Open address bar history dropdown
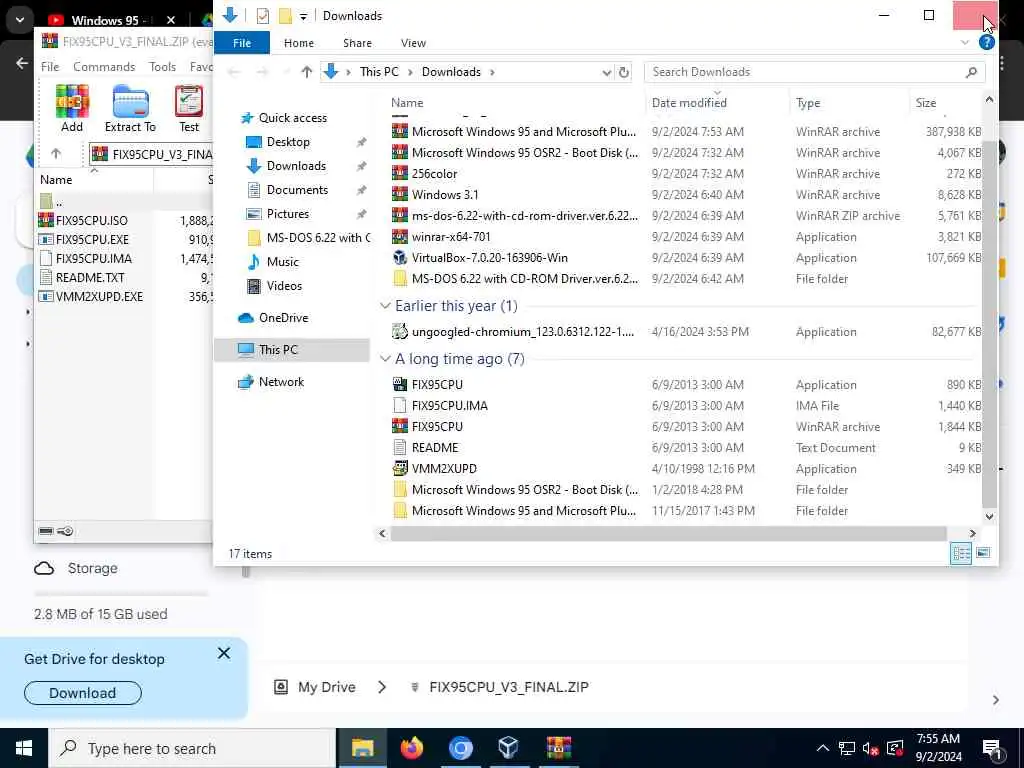 coord(606,72)
